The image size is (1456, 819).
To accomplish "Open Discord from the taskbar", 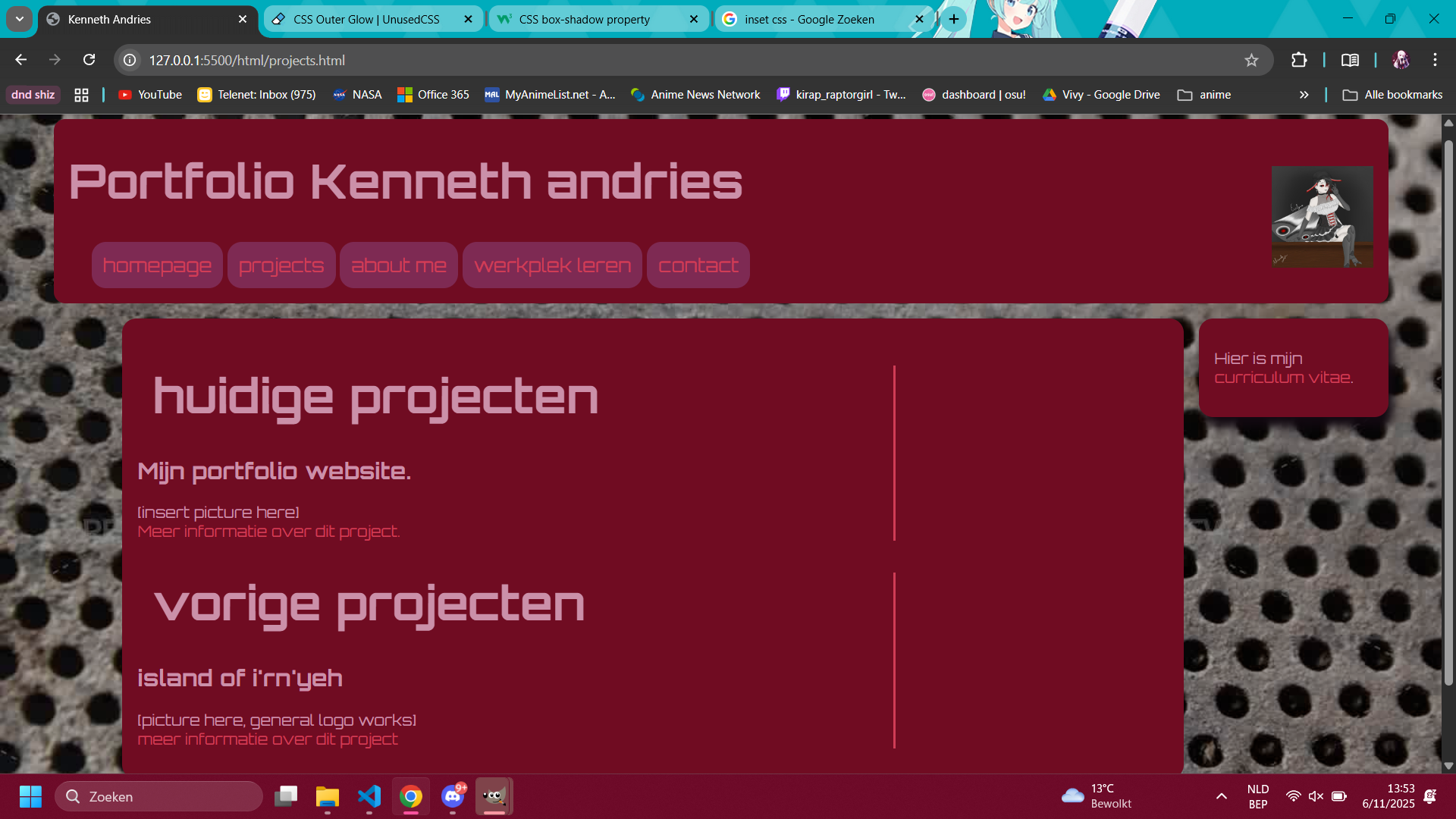I will tap(453, 796).
